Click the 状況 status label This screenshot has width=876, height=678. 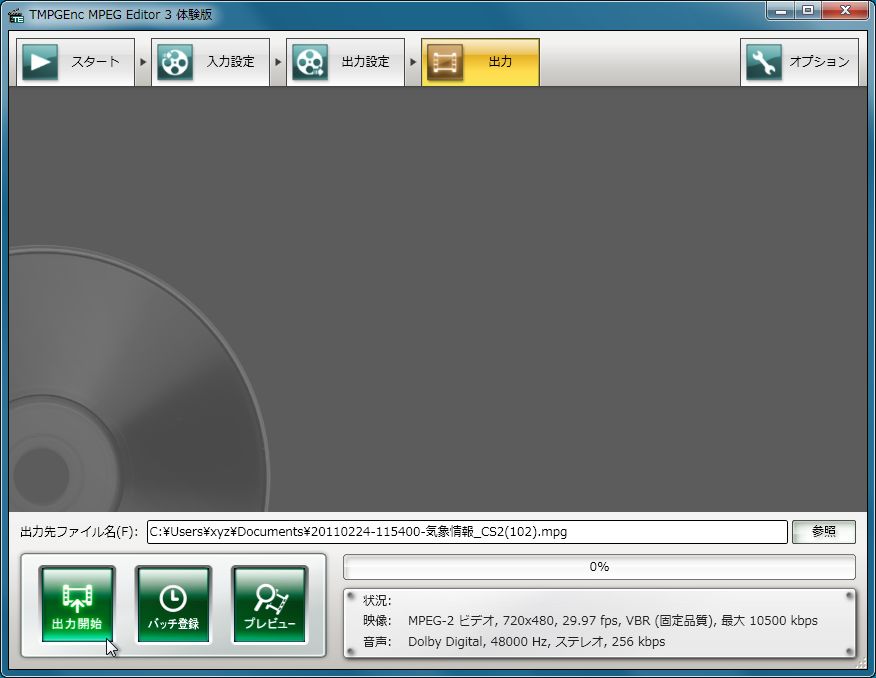pos(377,600)
